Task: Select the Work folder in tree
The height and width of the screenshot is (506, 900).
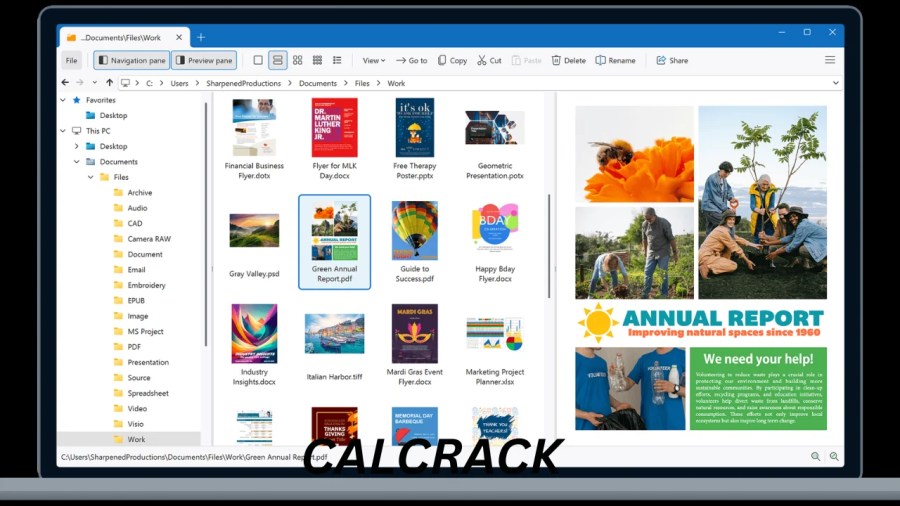Action: pyautogui.click(x=129, y=439)
